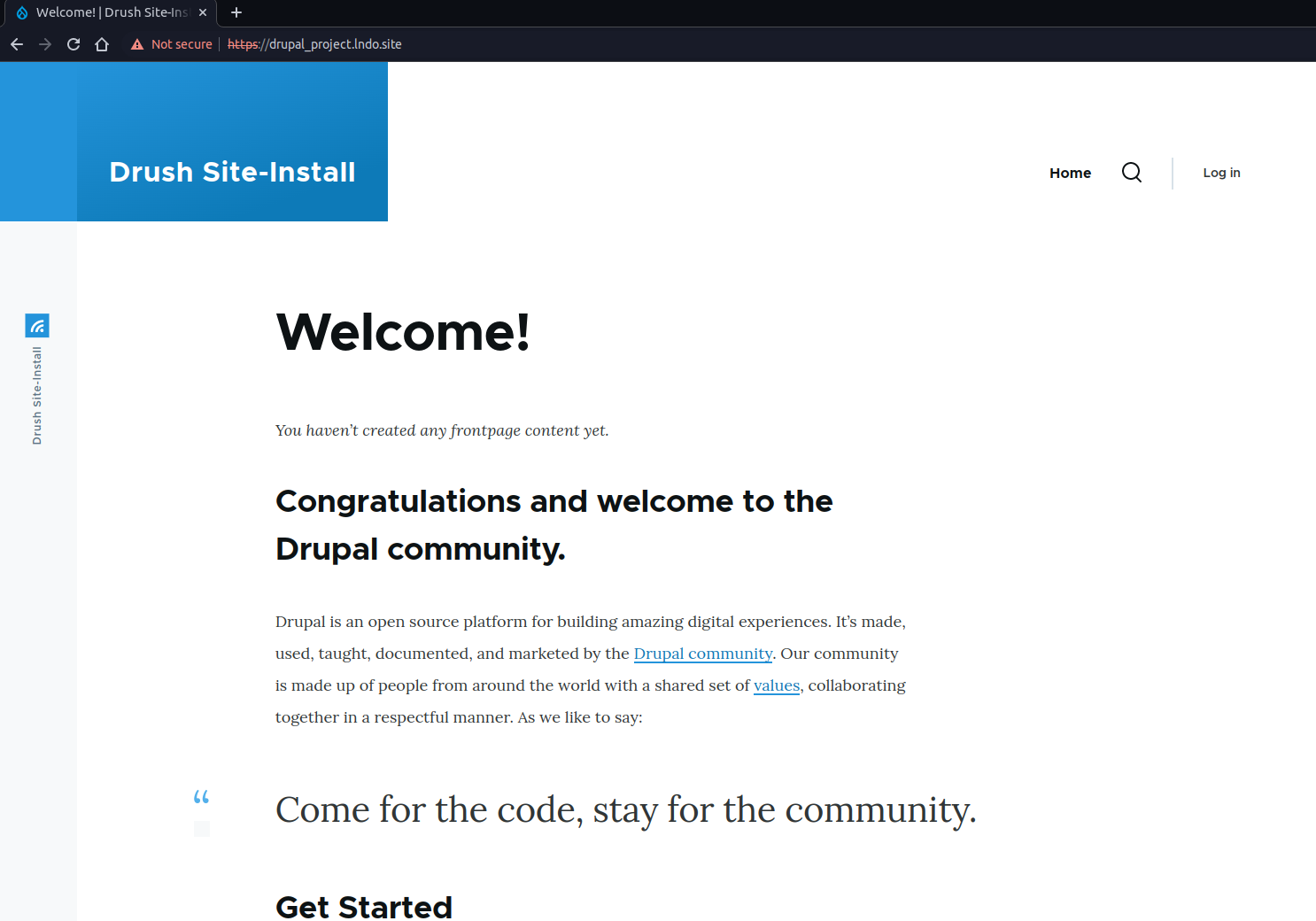Click 'You haven't created any frontpage content yet'
This screenshot has height=921, width=1316.
point(442,430)
